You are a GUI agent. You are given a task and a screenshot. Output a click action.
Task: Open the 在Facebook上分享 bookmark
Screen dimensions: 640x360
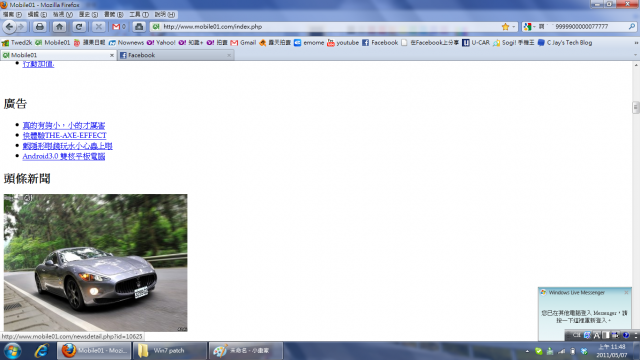coord(430,42)
